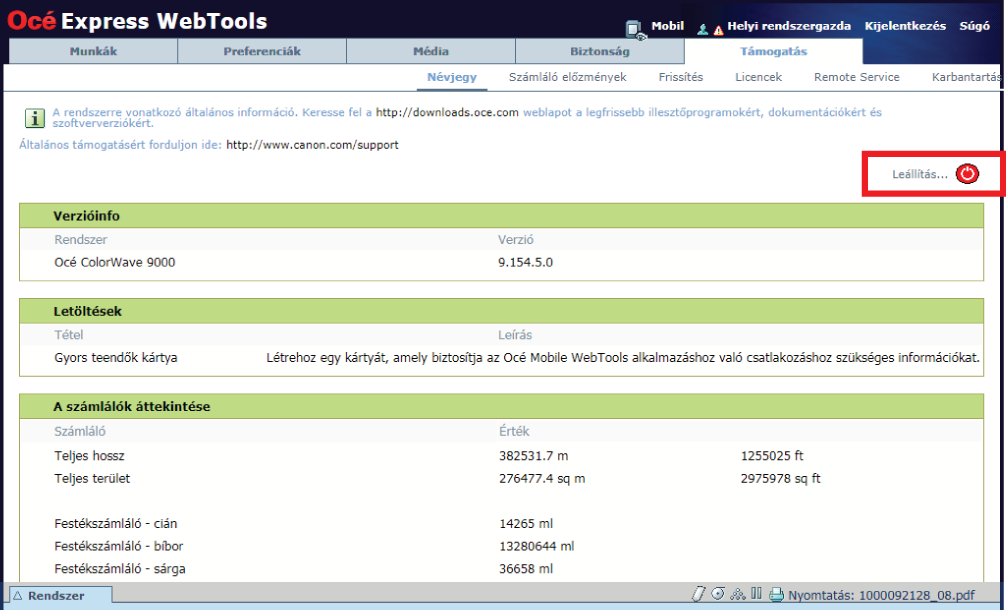Open the Súgó help link
Image resolution: width=1006 pixels, height=610 pixels.
pyautogui.click(x=974, y=26)
